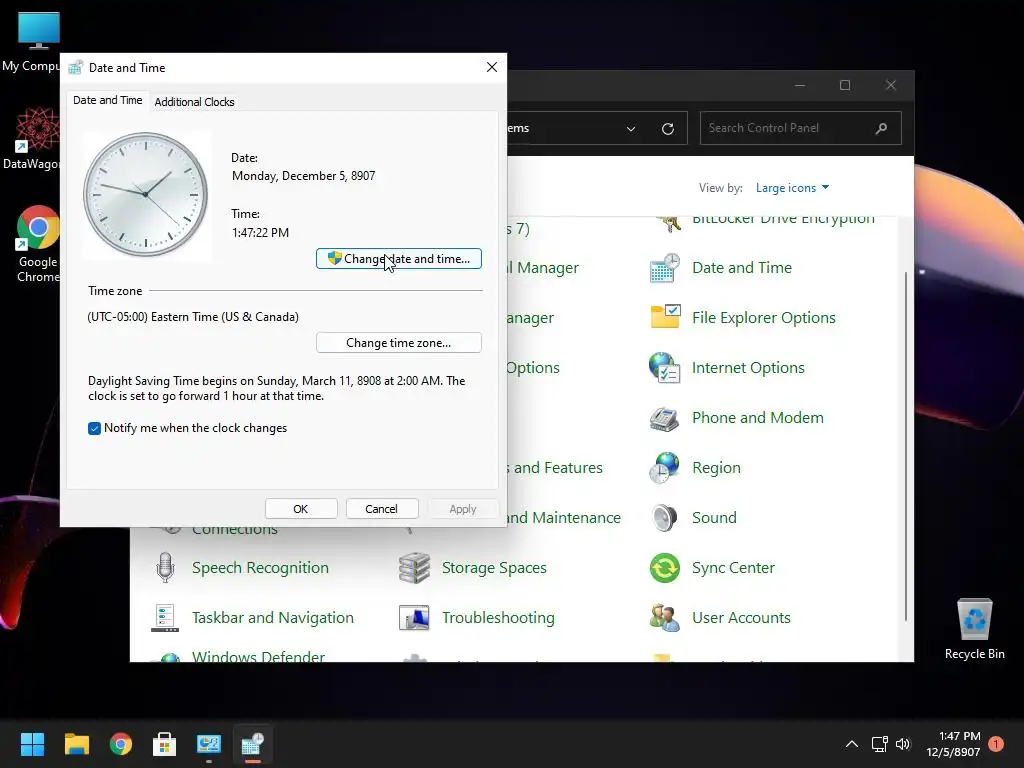Cancel the Date and Time dialog
This screenshot has height=768, width=1024.
point(381,509)
